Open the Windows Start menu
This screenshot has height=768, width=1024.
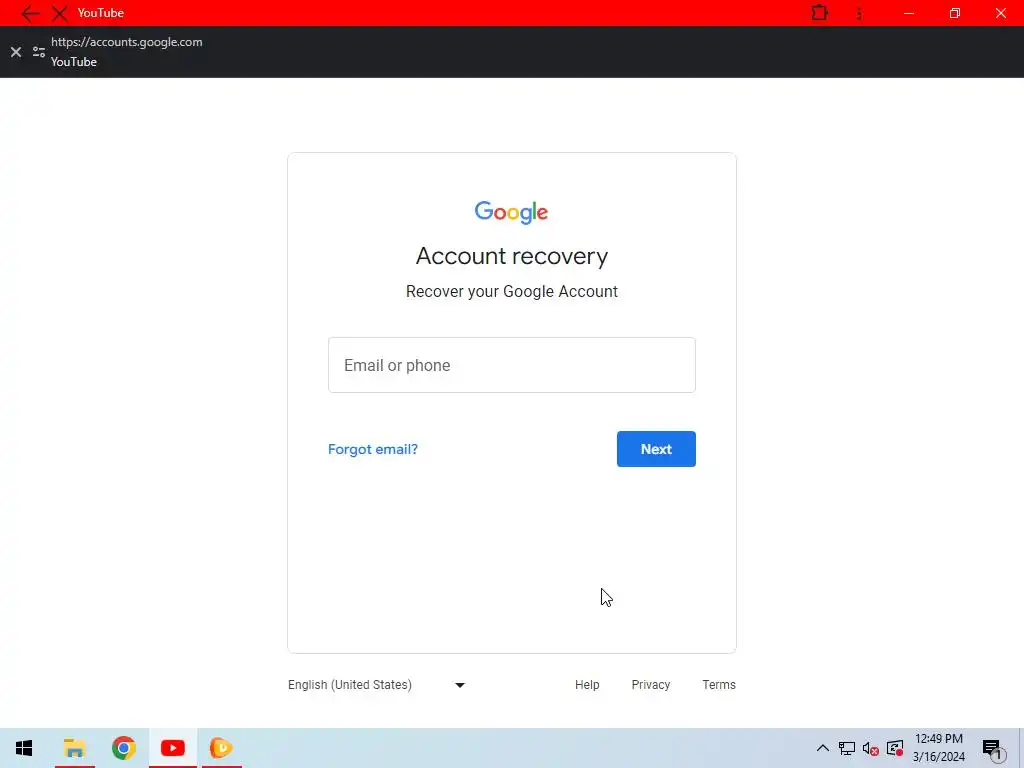(x=24, y=748)
